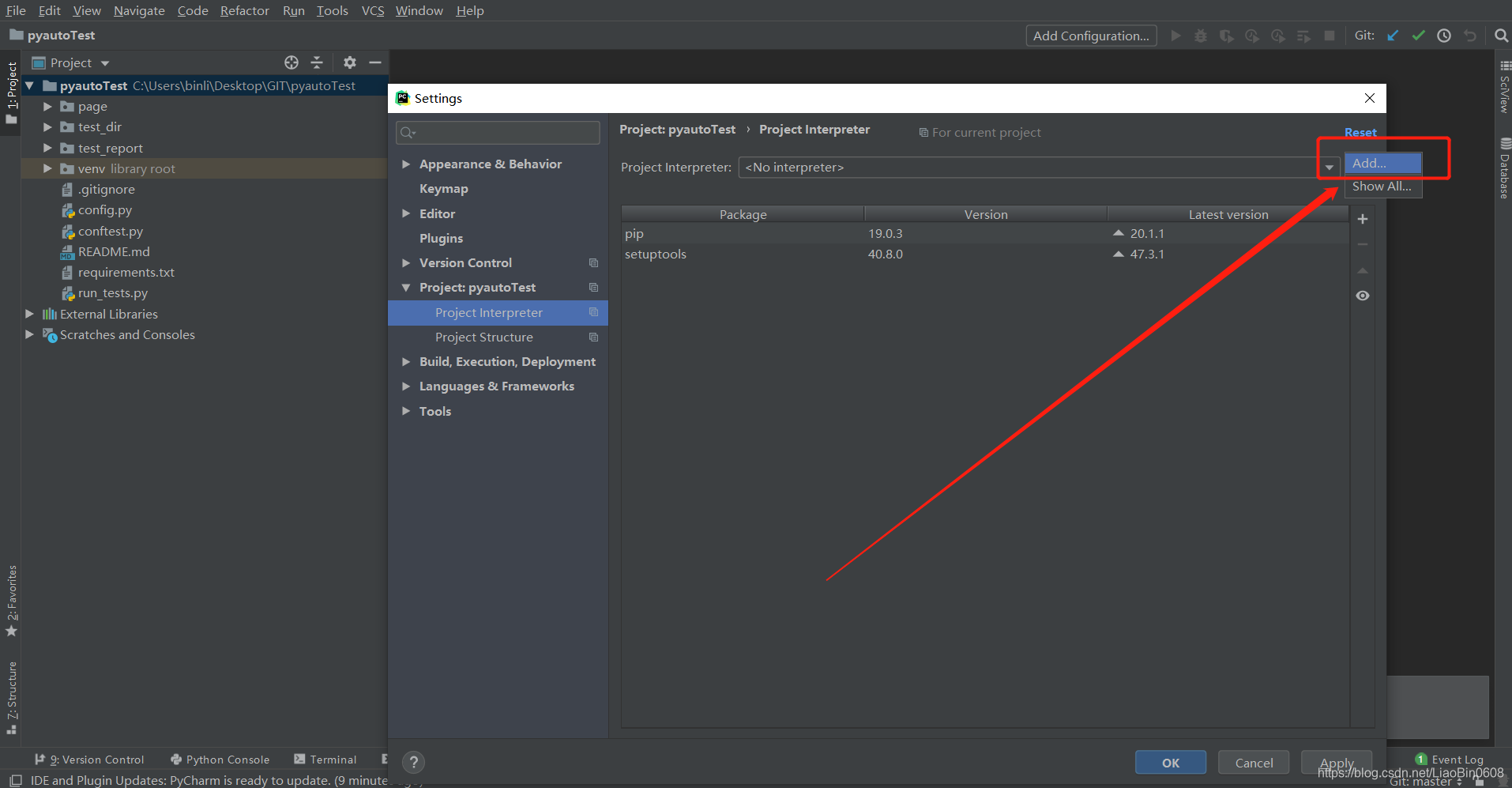Viewport: 1512px width, 788px height.
Task: Click the Run triangle icon in toolbar
Action: tap(1175, 36)
